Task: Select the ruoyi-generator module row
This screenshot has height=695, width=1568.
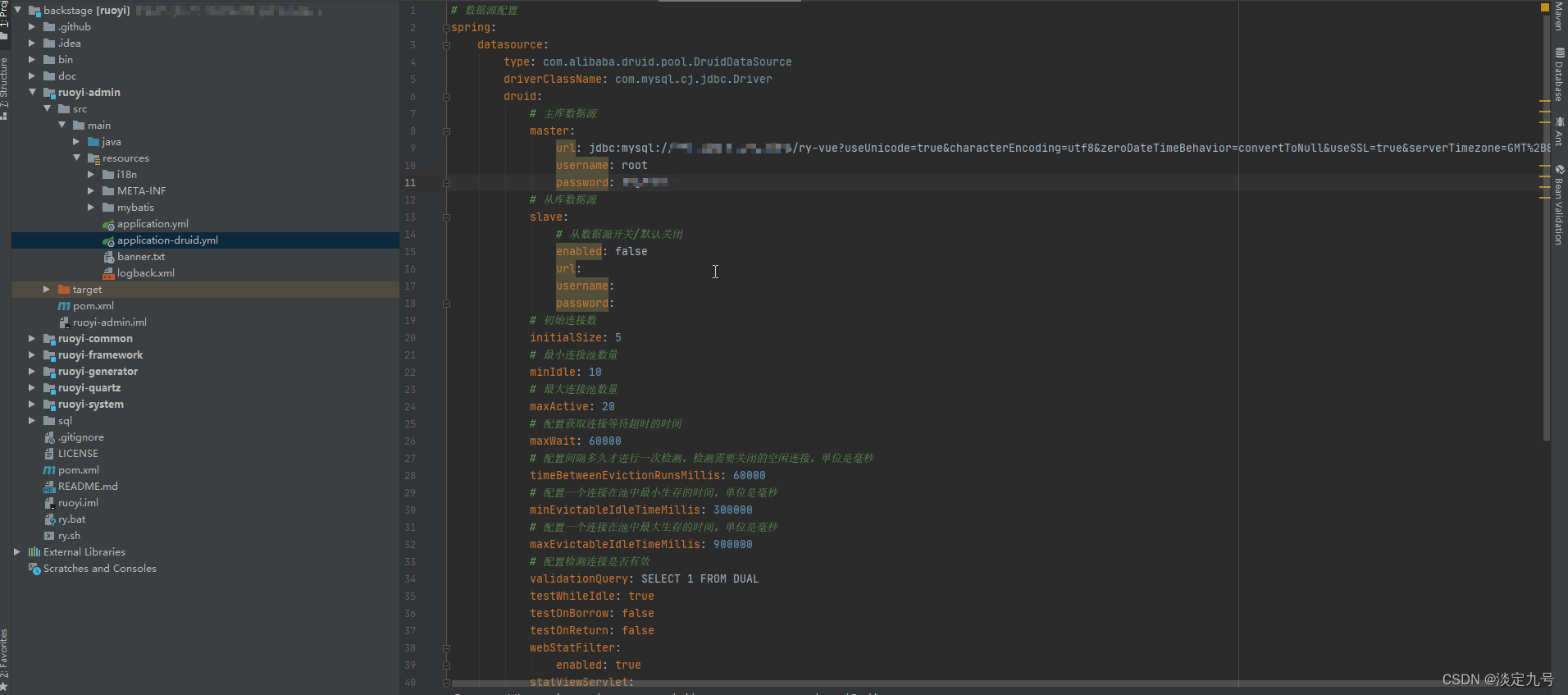Action: (x=205, y=372)
